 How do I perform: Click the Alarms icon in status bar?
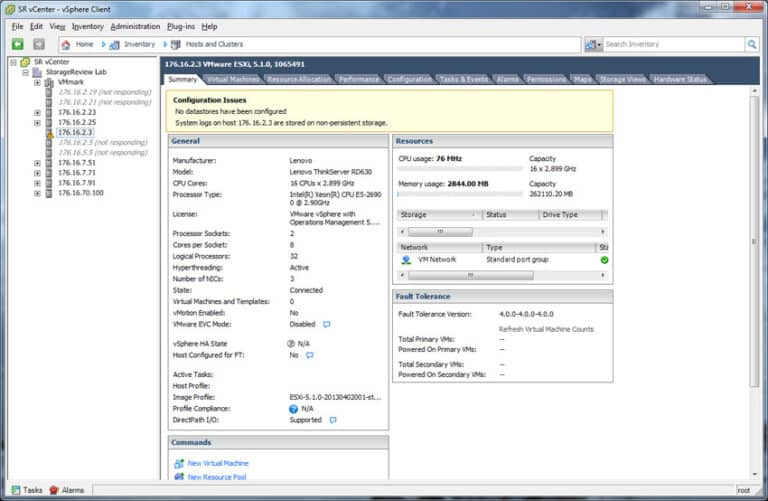(x=54, y=490)
